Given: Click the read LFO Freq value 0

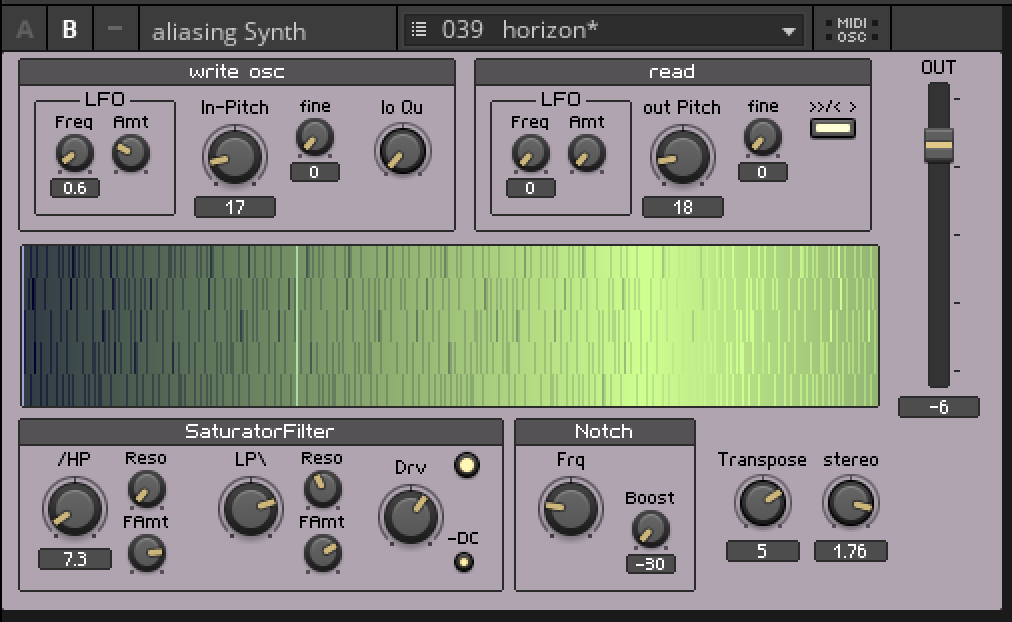Looking at the screenshot, I should pyautogui.click(x=531, y=188).
